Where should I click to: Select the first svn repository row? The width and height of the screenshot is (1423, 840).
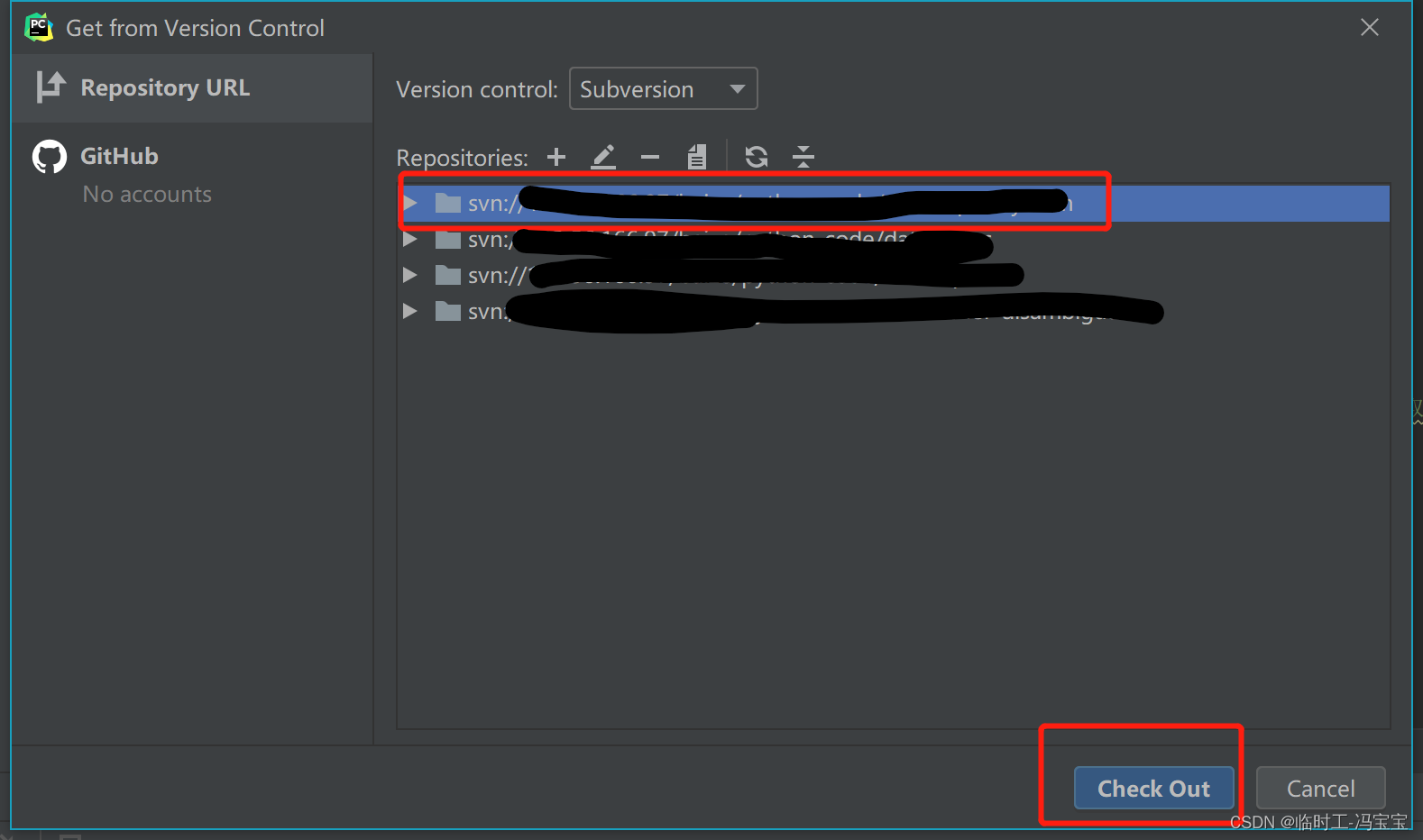pyautogui.click(x=893, y=203)
